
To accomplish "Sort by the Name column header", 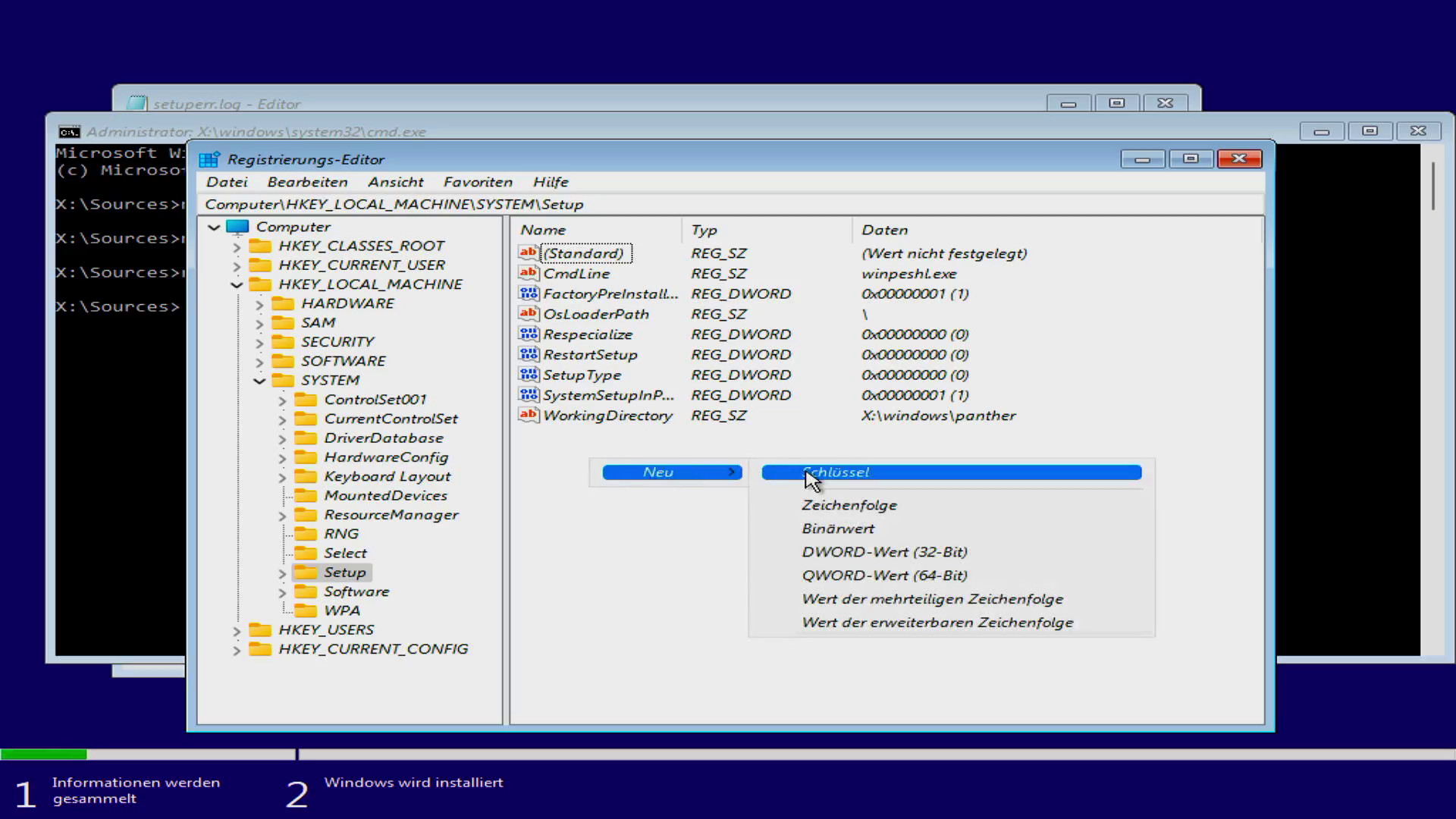I will [x=597, y=230].
